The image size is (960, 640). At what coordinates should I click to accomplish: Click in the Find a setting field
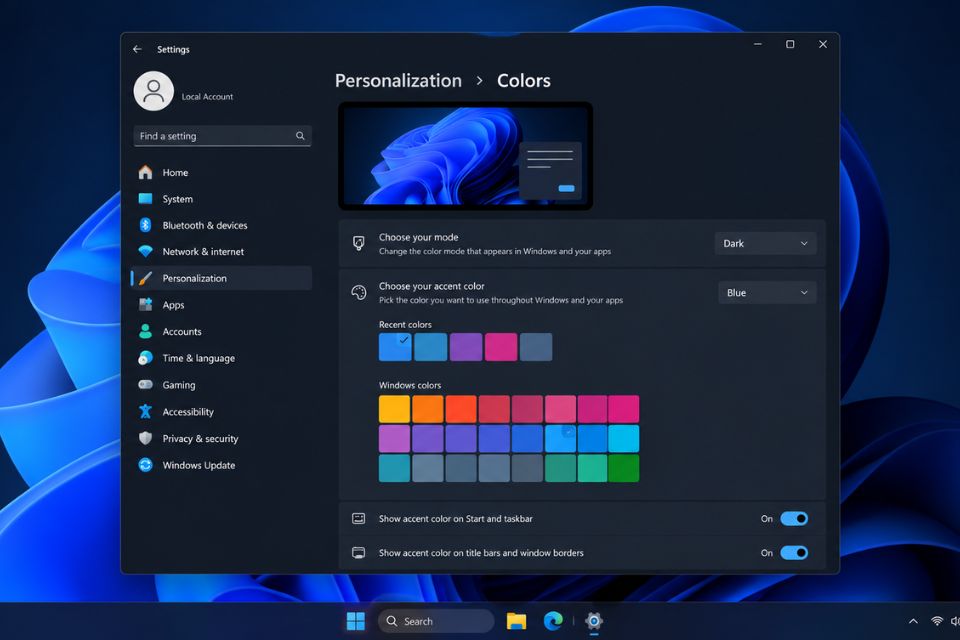coord(222,136)
